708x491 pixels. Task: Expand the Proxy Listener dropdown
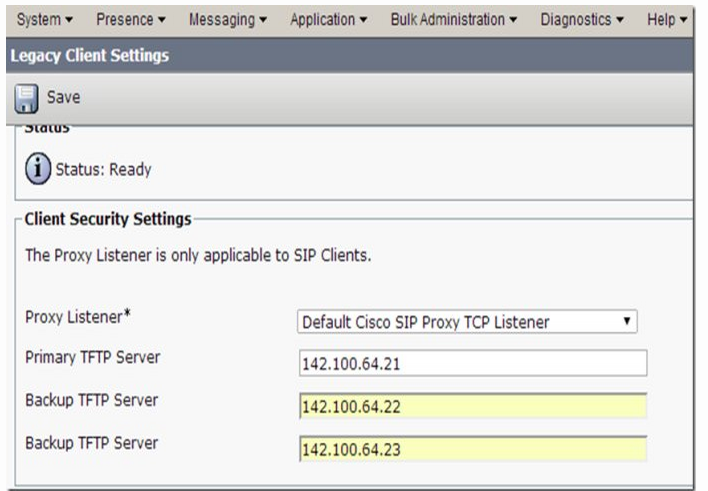click(x=467, y=322)
